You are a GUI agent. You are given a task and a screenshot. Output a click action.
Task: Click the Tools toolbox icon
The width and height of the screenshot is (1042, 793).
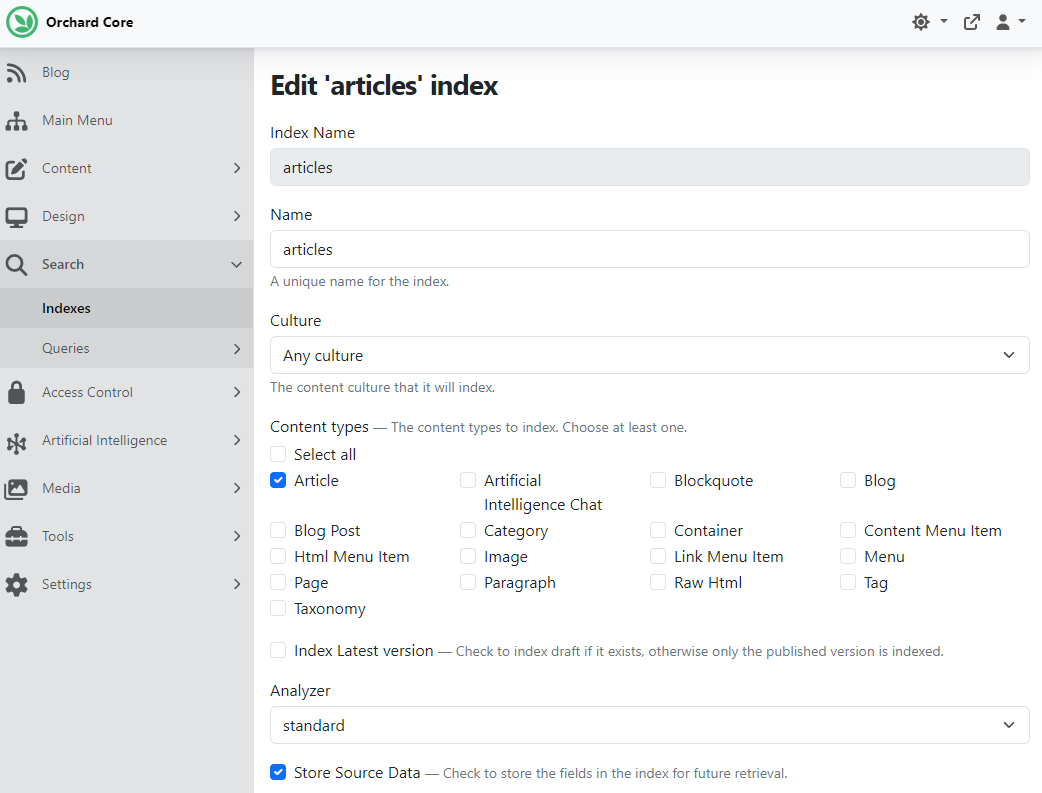16,536
